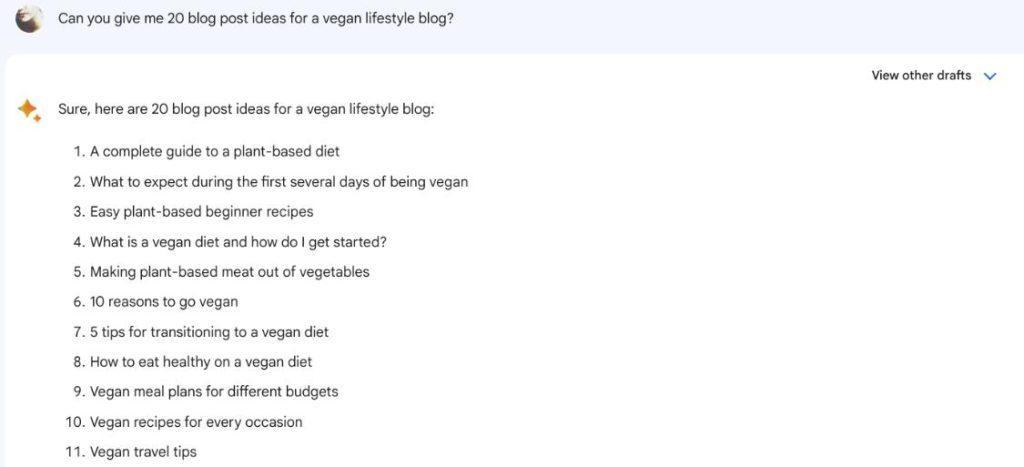Image resolution: width=1024 pixels, height=467 pixels.
Task: Click the user prompt about vegan blog ideas
Action: coord(256,18)
